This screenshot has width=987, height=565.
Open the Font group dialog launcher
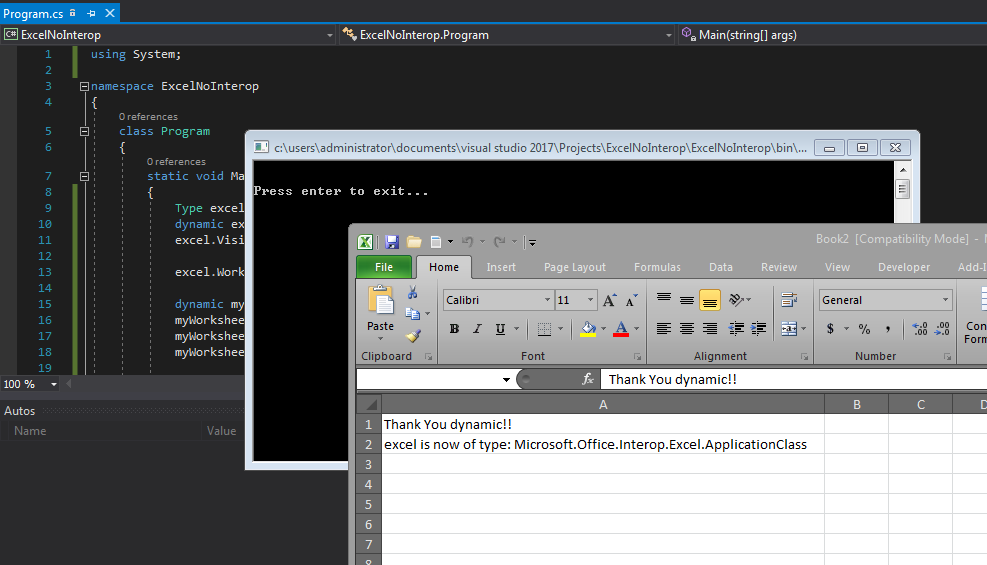637,357
